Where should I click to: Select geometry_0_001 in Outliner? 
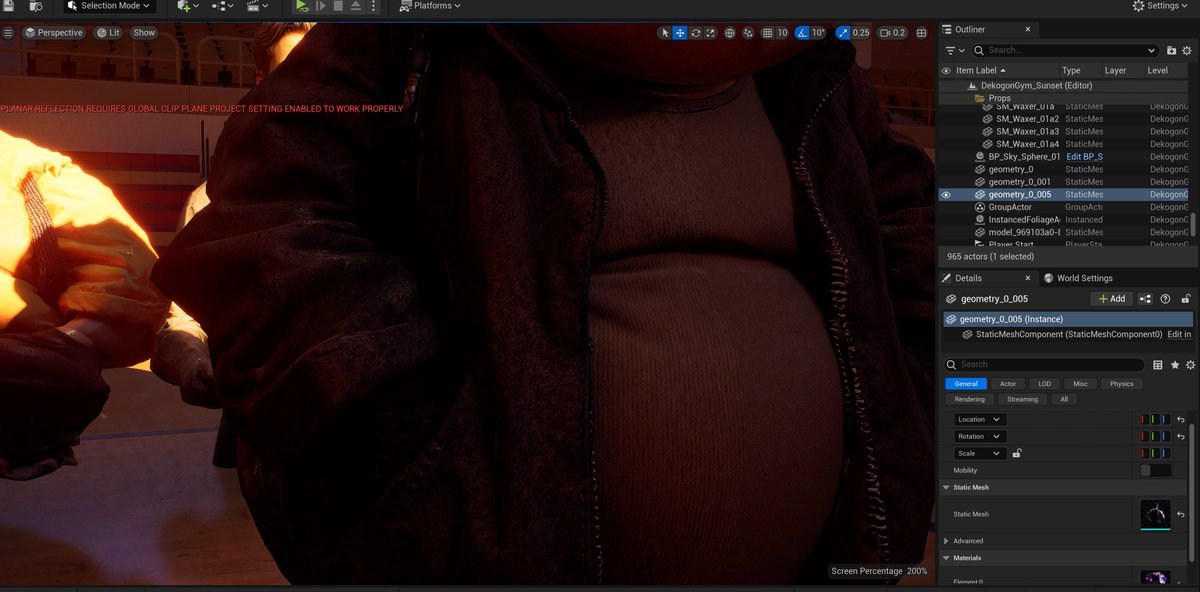[x=1019, y=182]
